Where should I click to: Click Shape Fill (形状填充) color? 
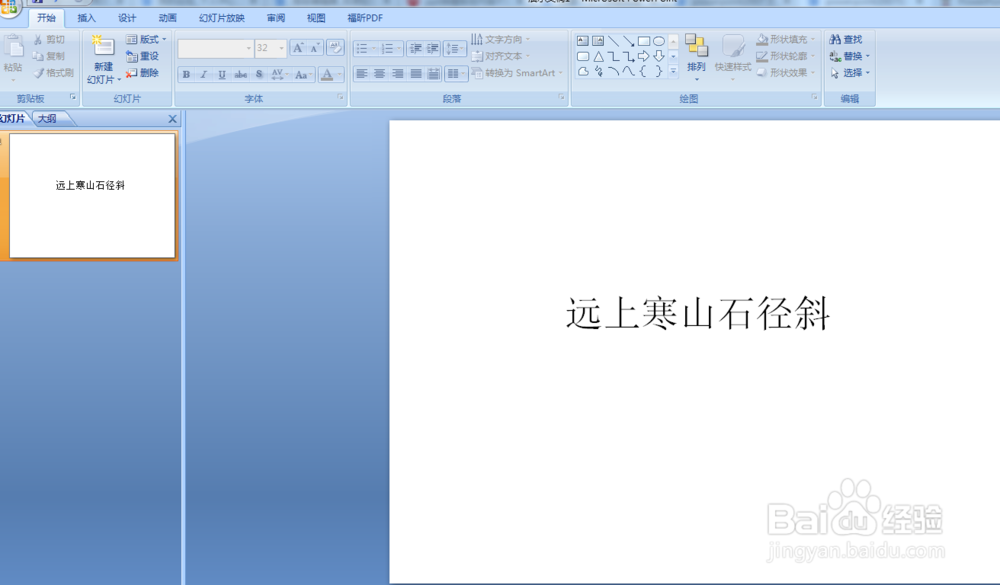pyautogui.click(x=785, y=40)
